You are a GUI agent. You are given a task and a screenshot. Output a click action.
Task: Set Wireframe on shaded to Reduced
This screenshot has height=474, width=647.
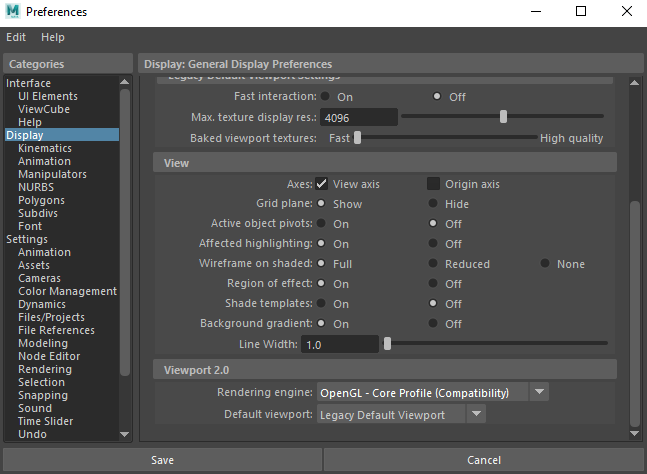pos(433,263)
